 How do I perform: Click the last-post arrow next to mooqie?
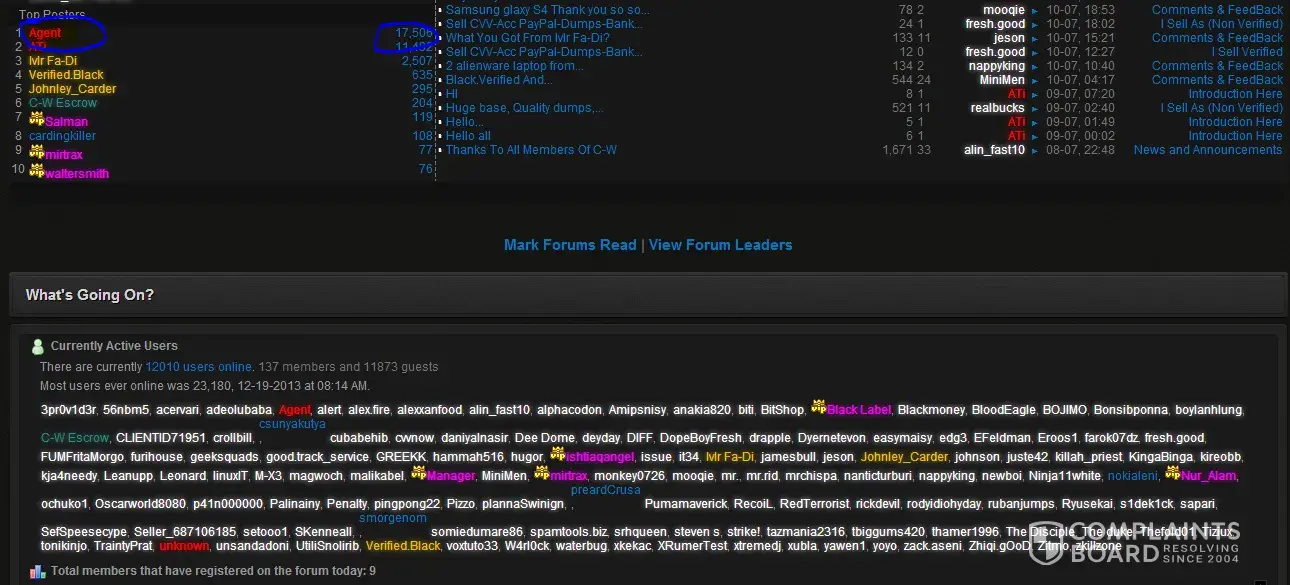point(1035,10)
